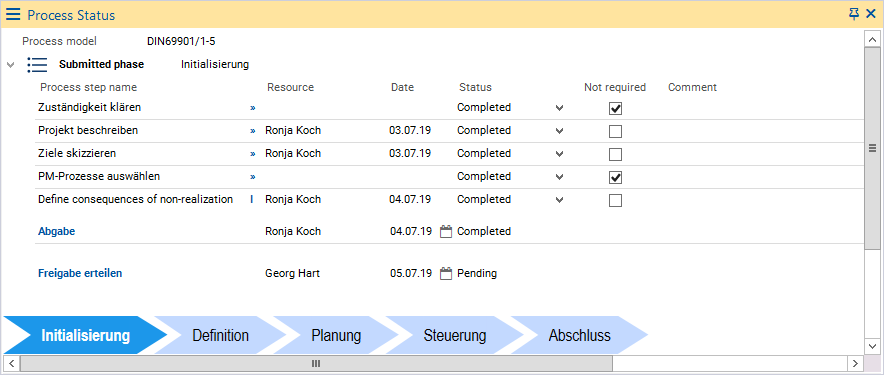Select the Zuständigkeit klären step name
This screenshot has width=884, height=375.
[x=90, y=107]
